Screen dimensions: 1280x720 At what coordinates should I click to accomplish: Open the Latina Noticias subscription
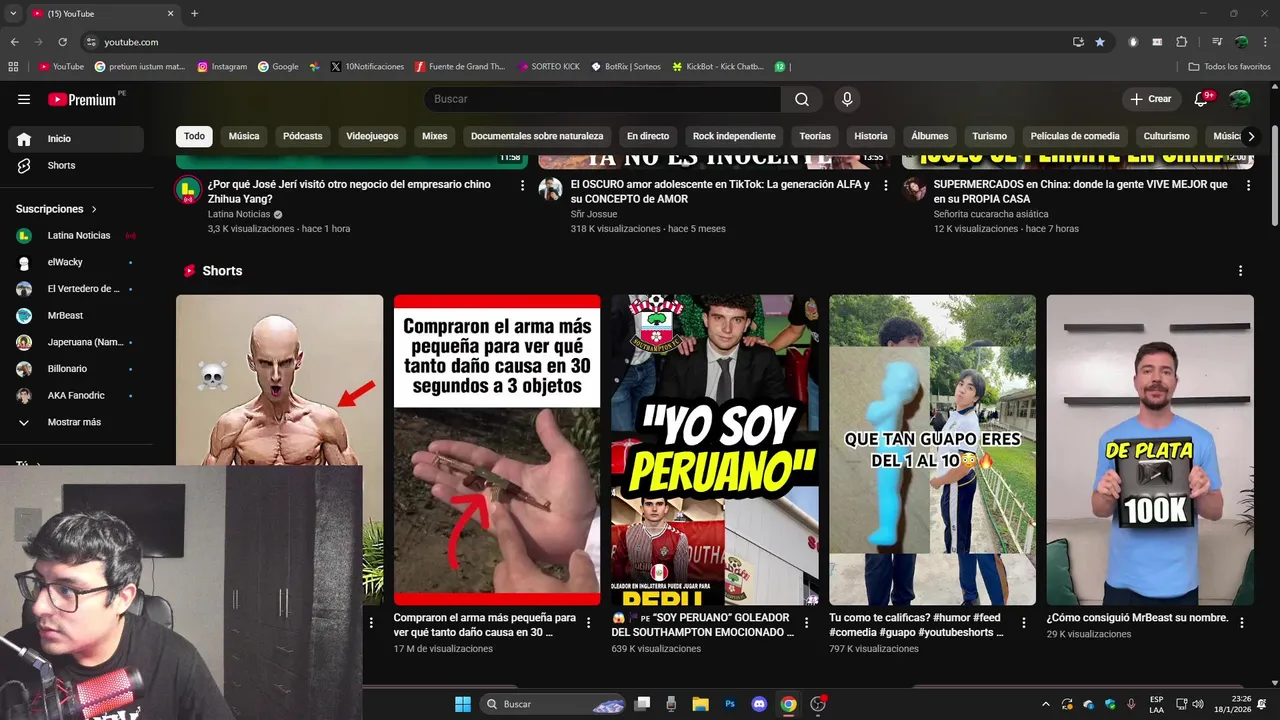76,235
